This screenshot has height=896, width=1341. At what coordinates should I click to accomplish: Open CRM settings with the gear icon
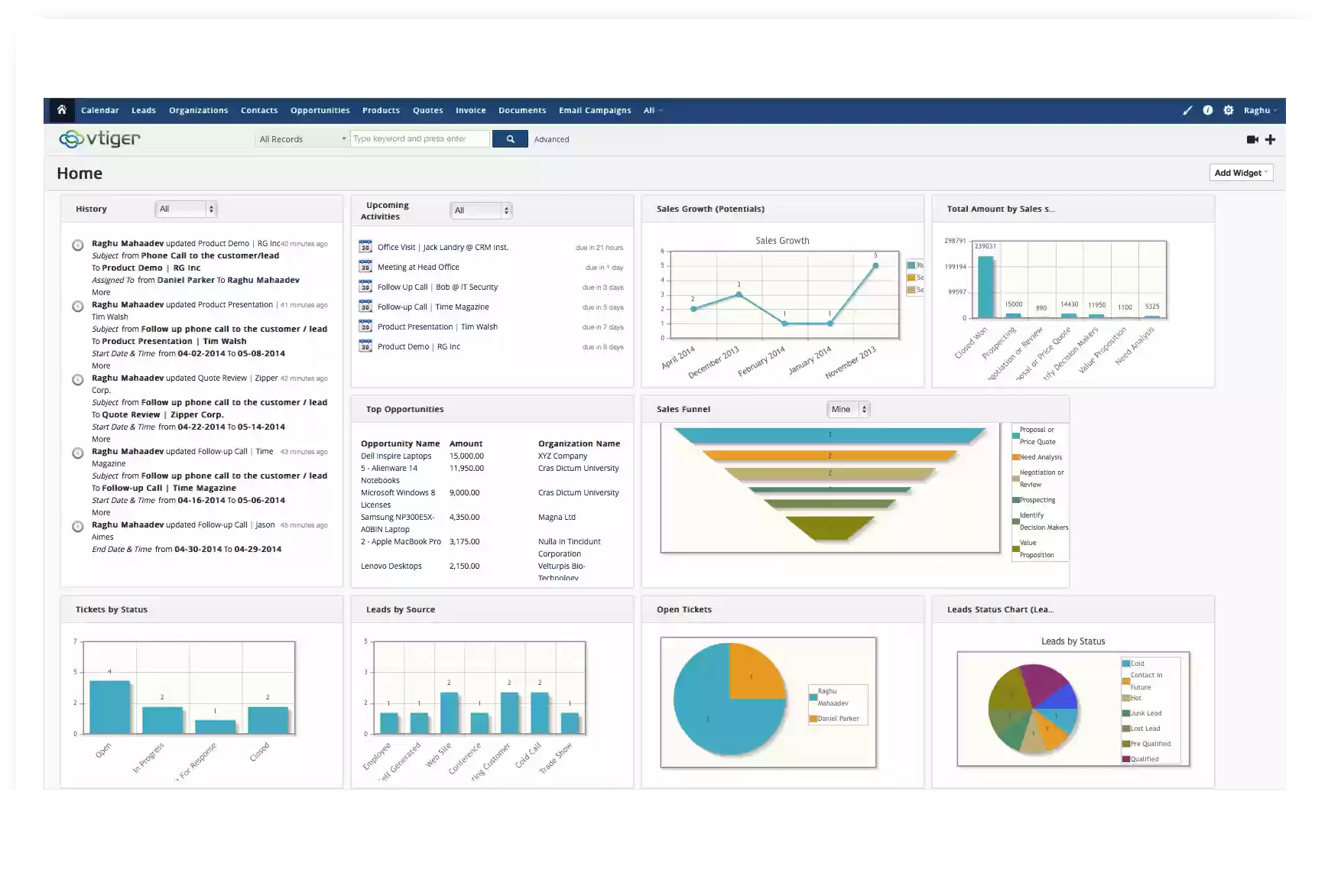(x=1229, y=110)
